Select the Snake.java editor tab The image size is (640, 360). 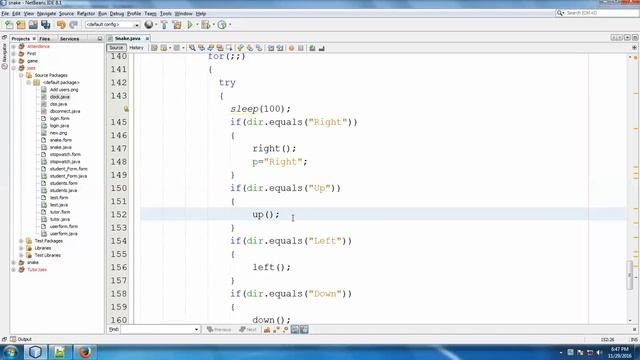pos(127,38)
